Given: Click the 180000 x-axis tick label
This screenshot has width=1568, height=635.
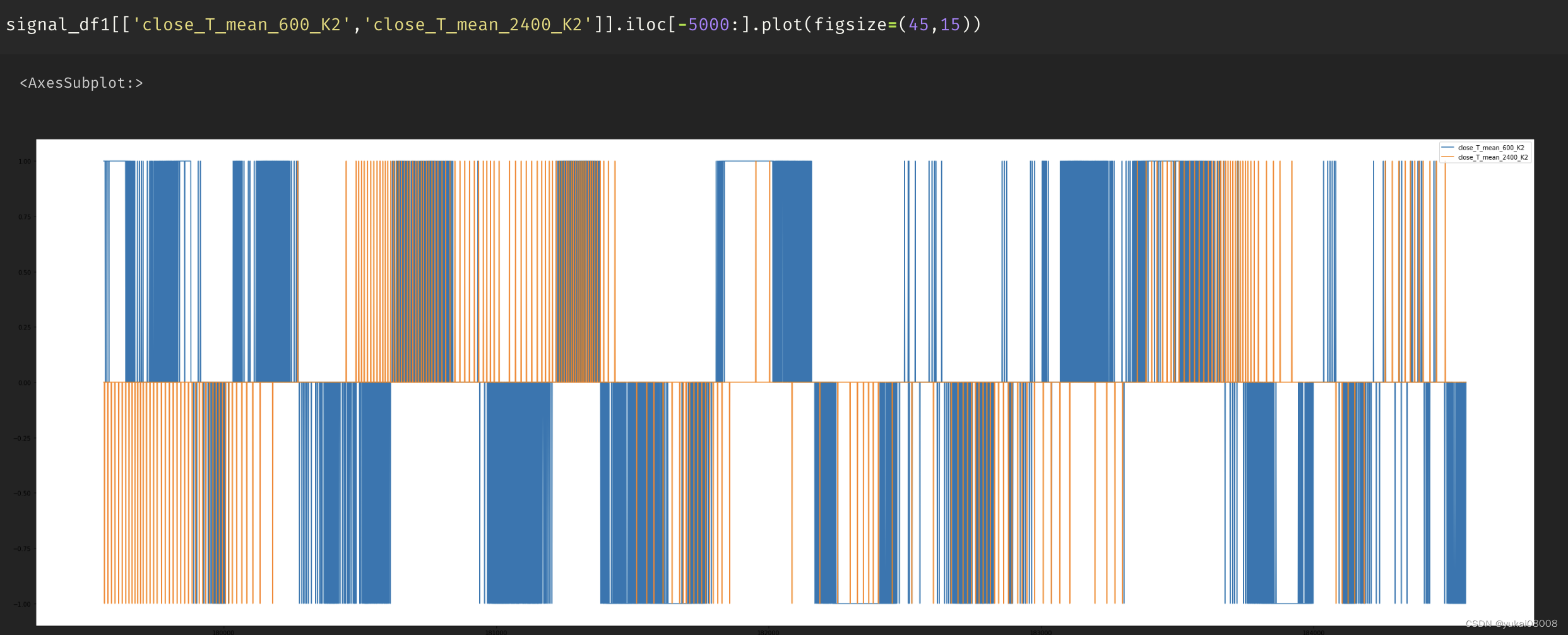Looking at the screenshot, I should point(224,631).
